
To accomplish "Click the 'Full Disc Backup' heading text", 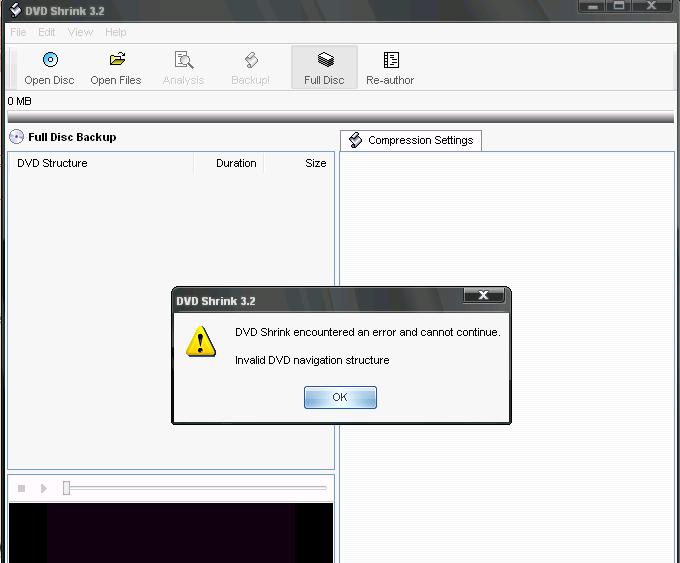I will pos(72,137).
